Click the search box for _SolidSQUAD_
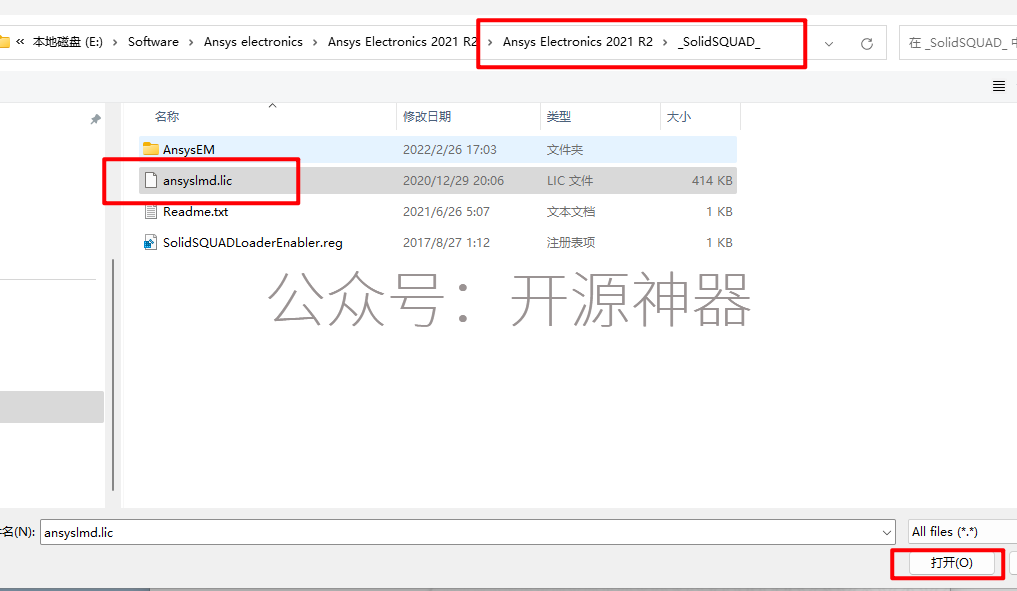This screenshot has height=591, width=1017. 959,43
